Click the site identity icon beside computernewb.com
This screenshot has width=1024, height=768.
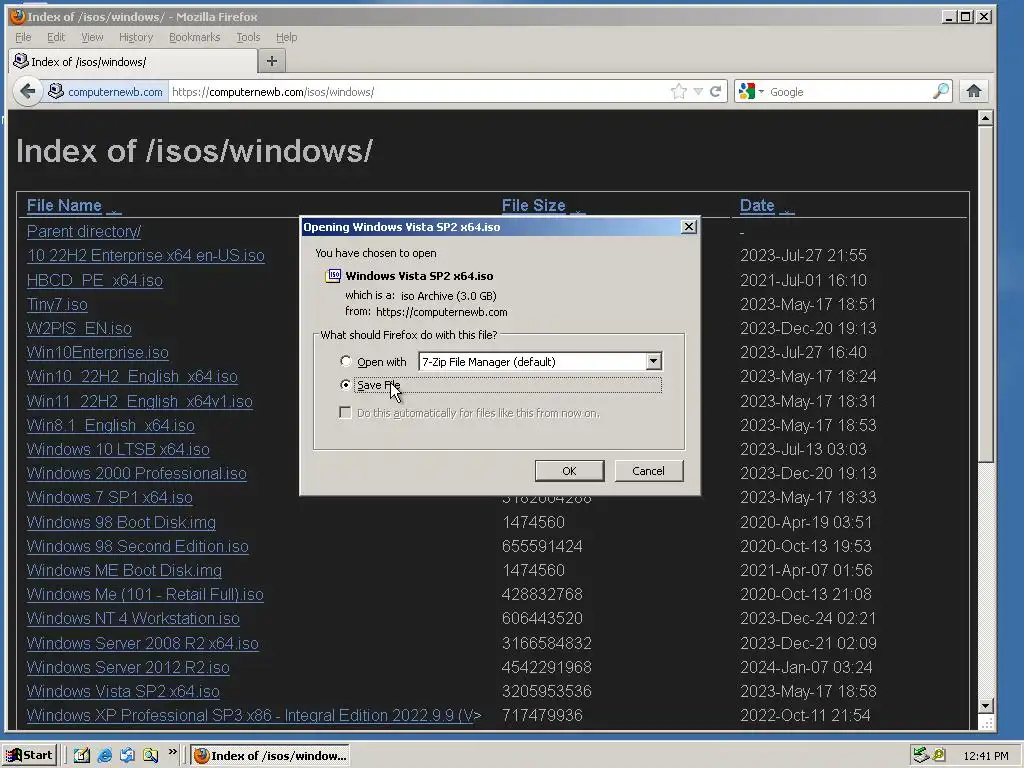56,91
